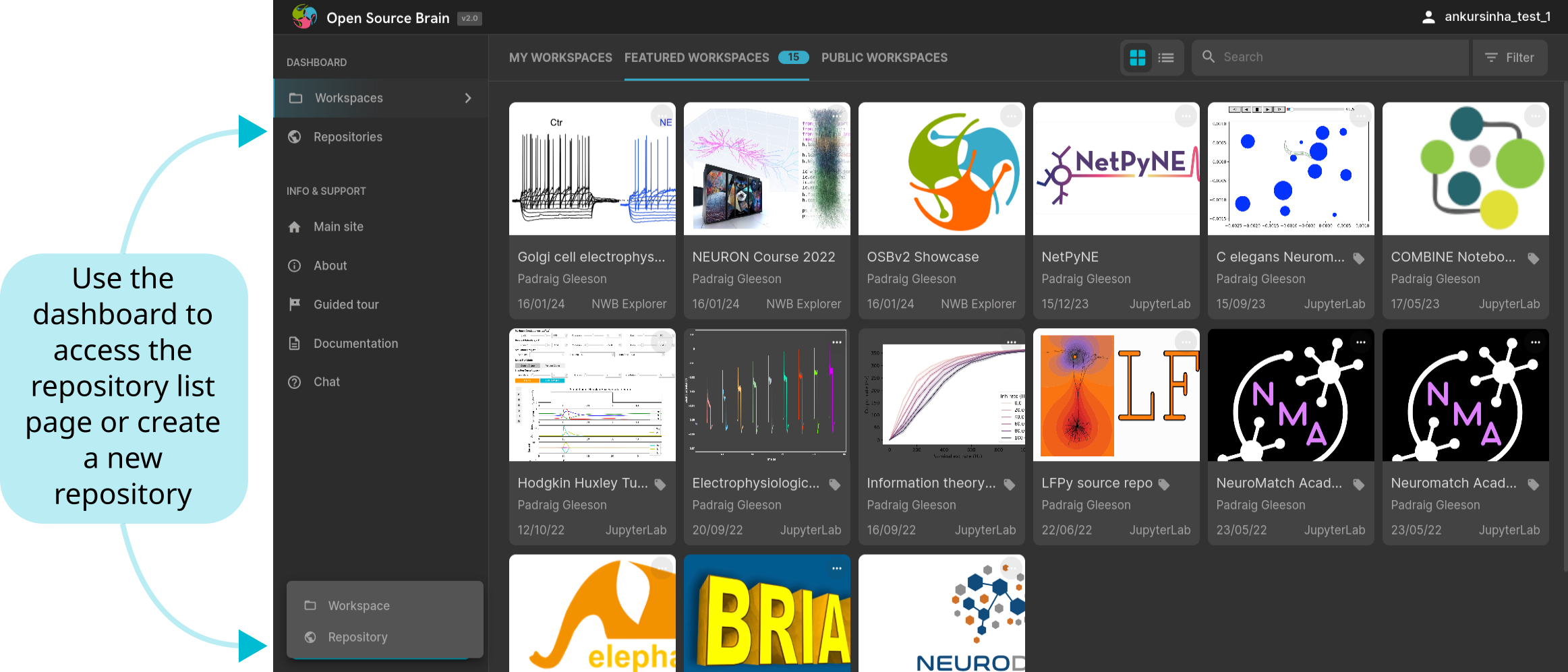Open the NEURON Course 2022 workspace title

(763, 257)
